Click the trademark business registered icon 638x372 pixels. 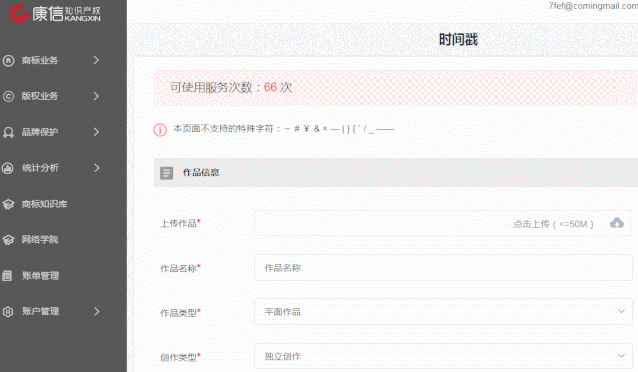8,61
